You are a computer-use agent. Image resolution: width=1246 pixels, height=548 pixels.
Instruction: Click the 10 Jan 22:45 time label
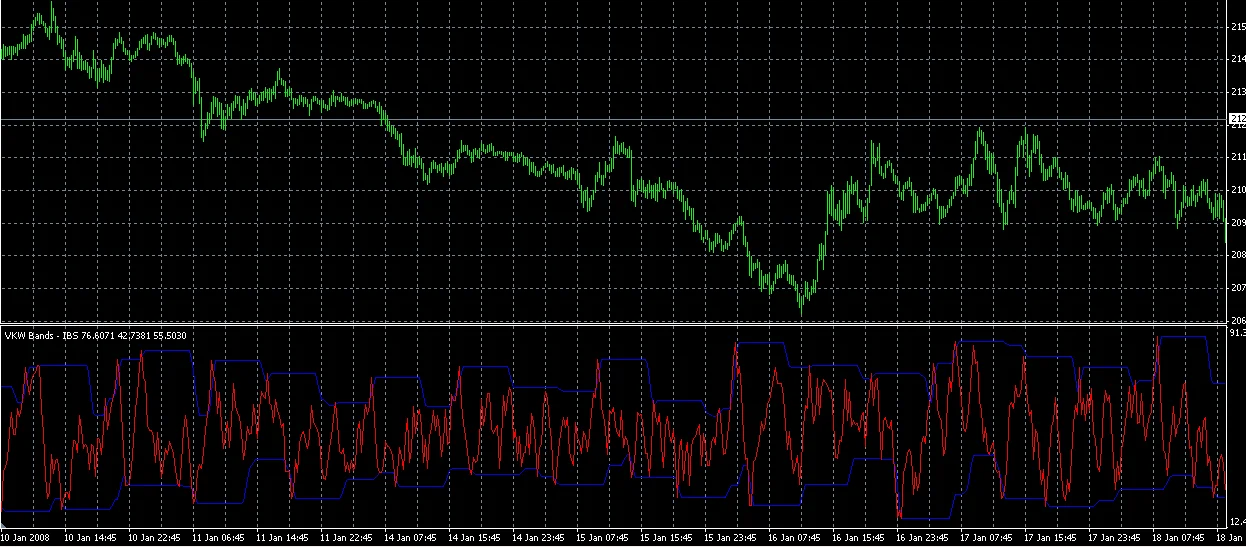pos(154,538)
